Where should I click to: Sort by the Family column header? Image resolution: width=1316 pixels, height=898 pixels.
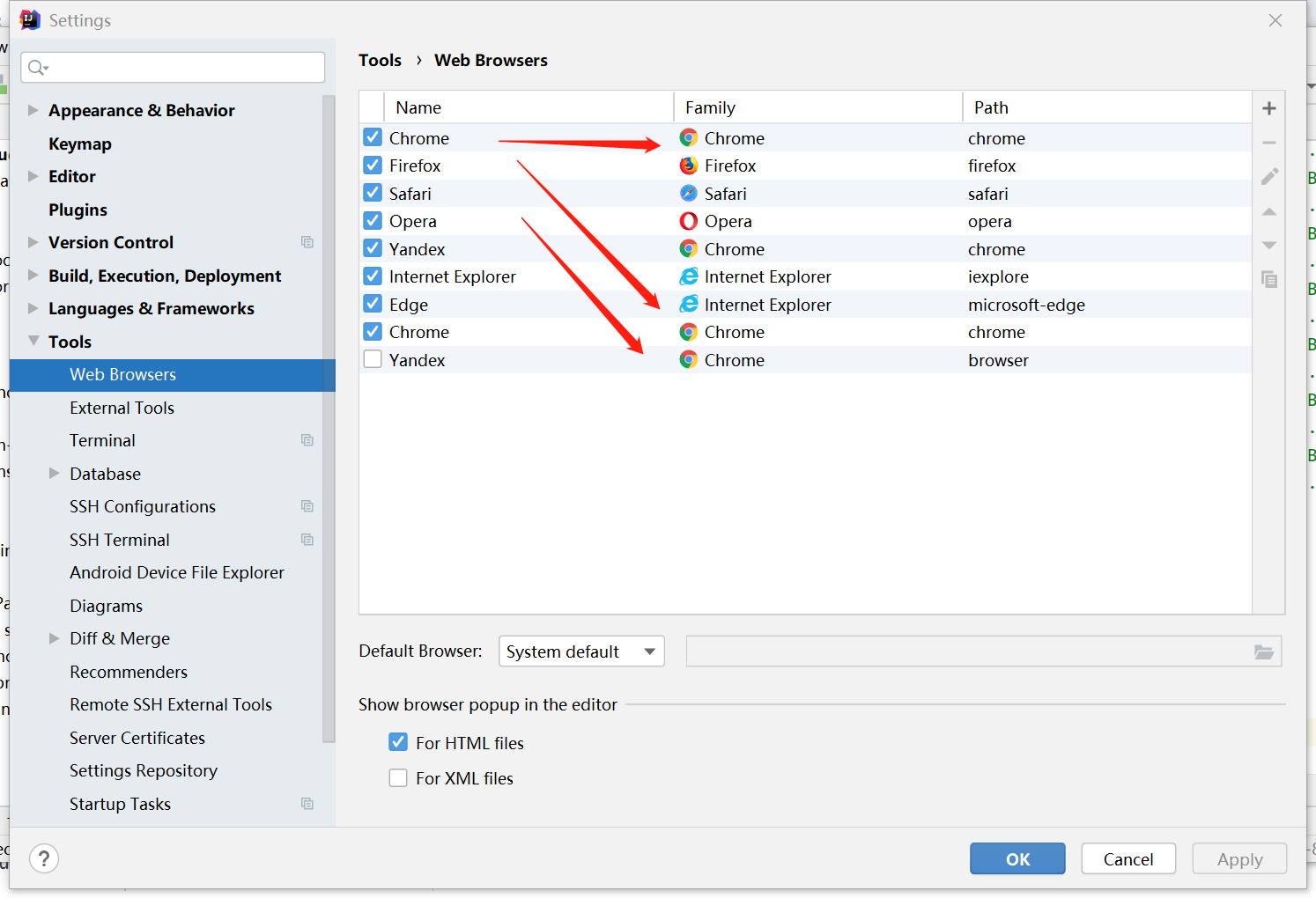[x=818, y=107]
